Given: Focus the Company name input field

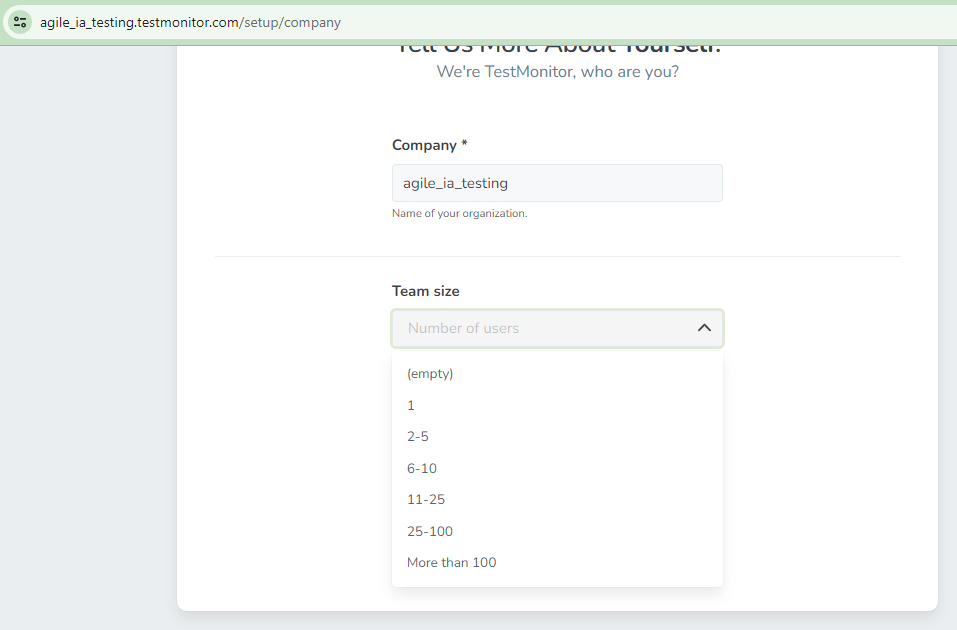Looking at the screenshot, I should [557, 183].
